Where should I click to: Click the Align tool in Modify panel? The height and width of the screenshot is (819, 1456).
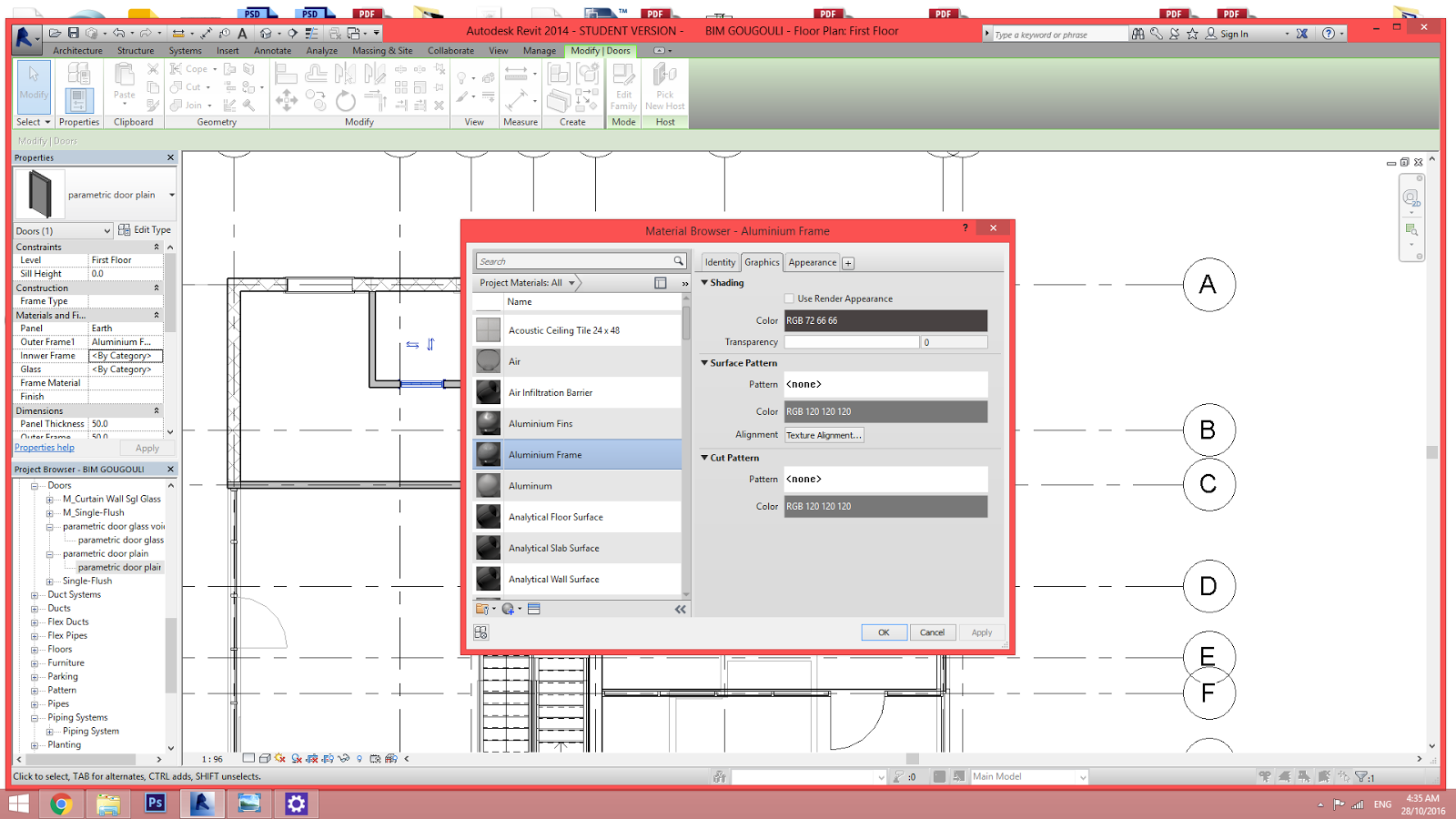pos(287,73)
